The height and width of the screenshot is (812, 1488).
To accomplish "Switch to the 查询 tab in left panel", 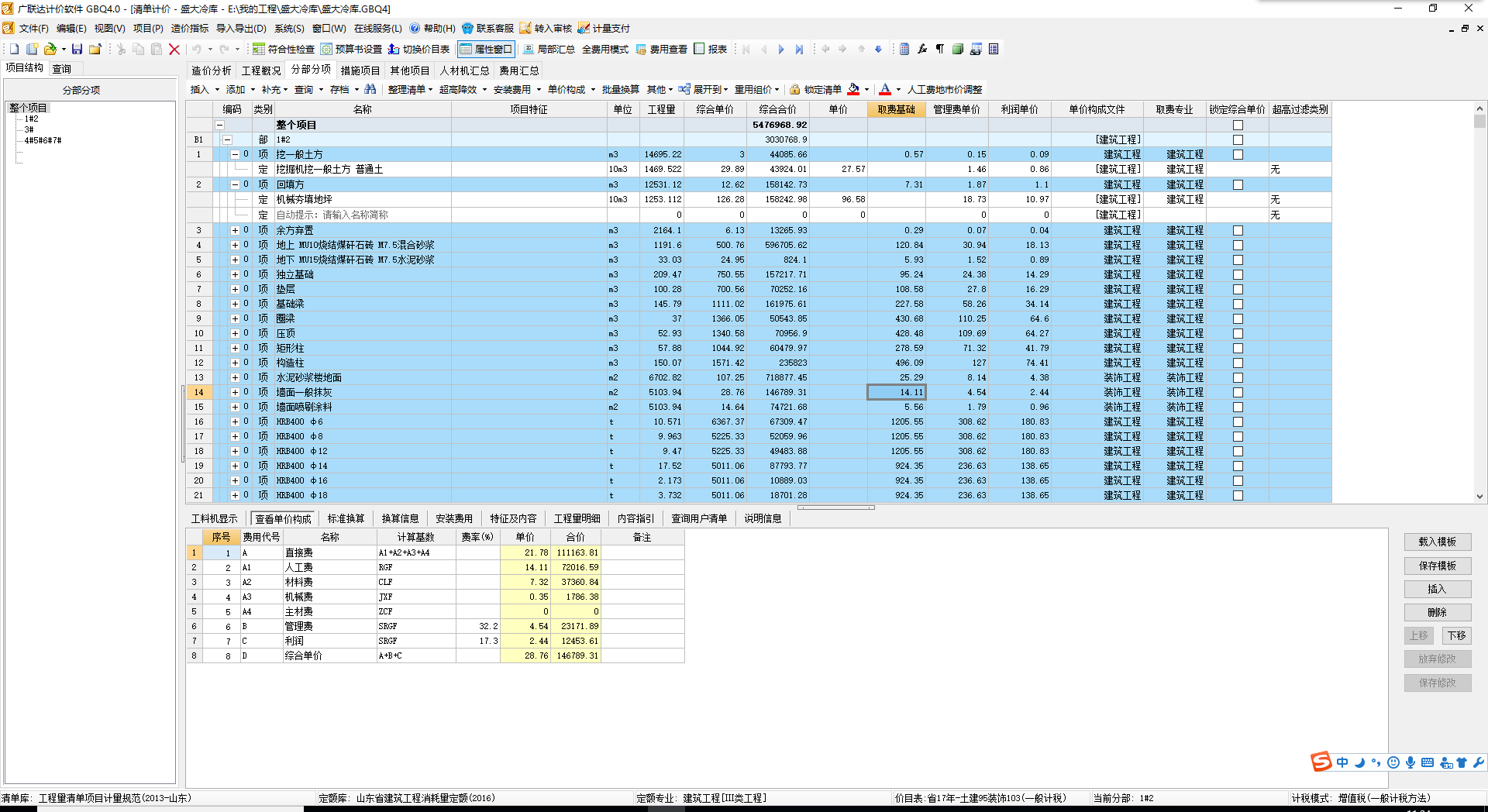I will click(62, 69).
